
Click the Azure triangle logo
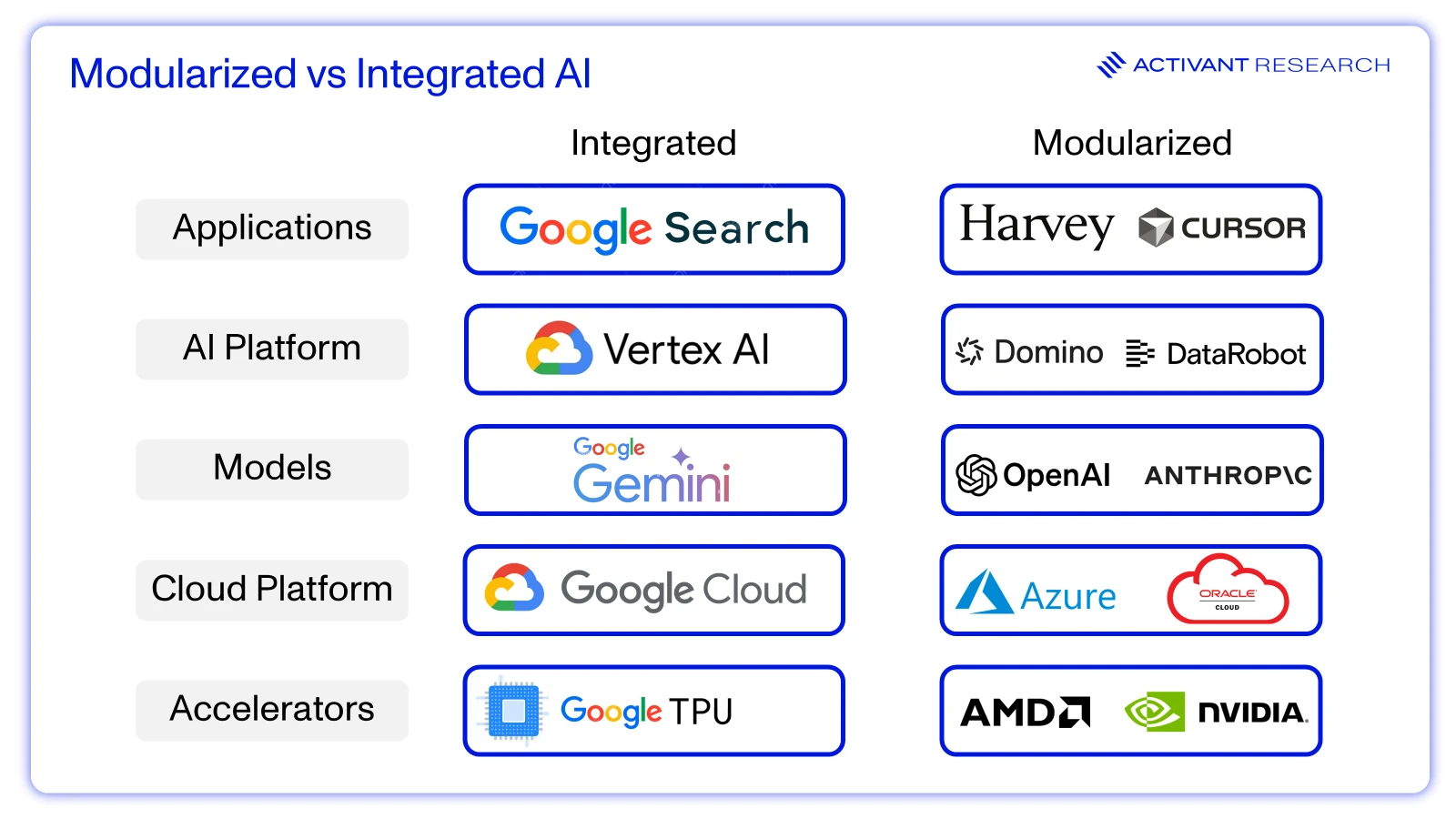[x=984, y=591]
